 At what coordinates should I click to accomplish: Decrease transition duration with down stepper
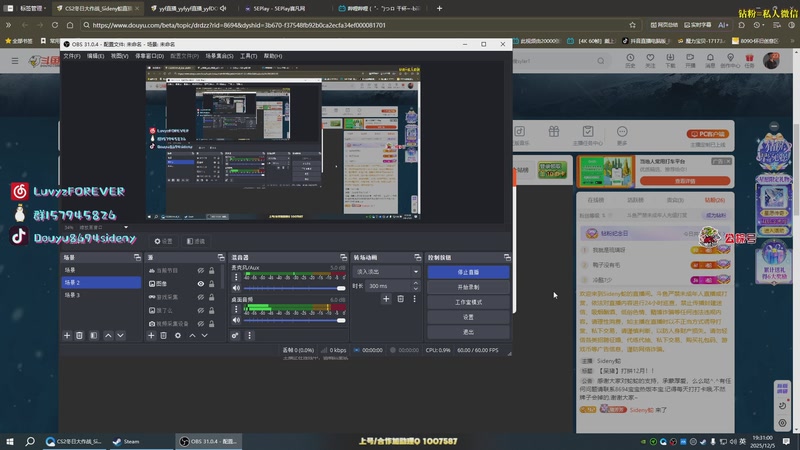pyautogui.click(x=416, y=289)
